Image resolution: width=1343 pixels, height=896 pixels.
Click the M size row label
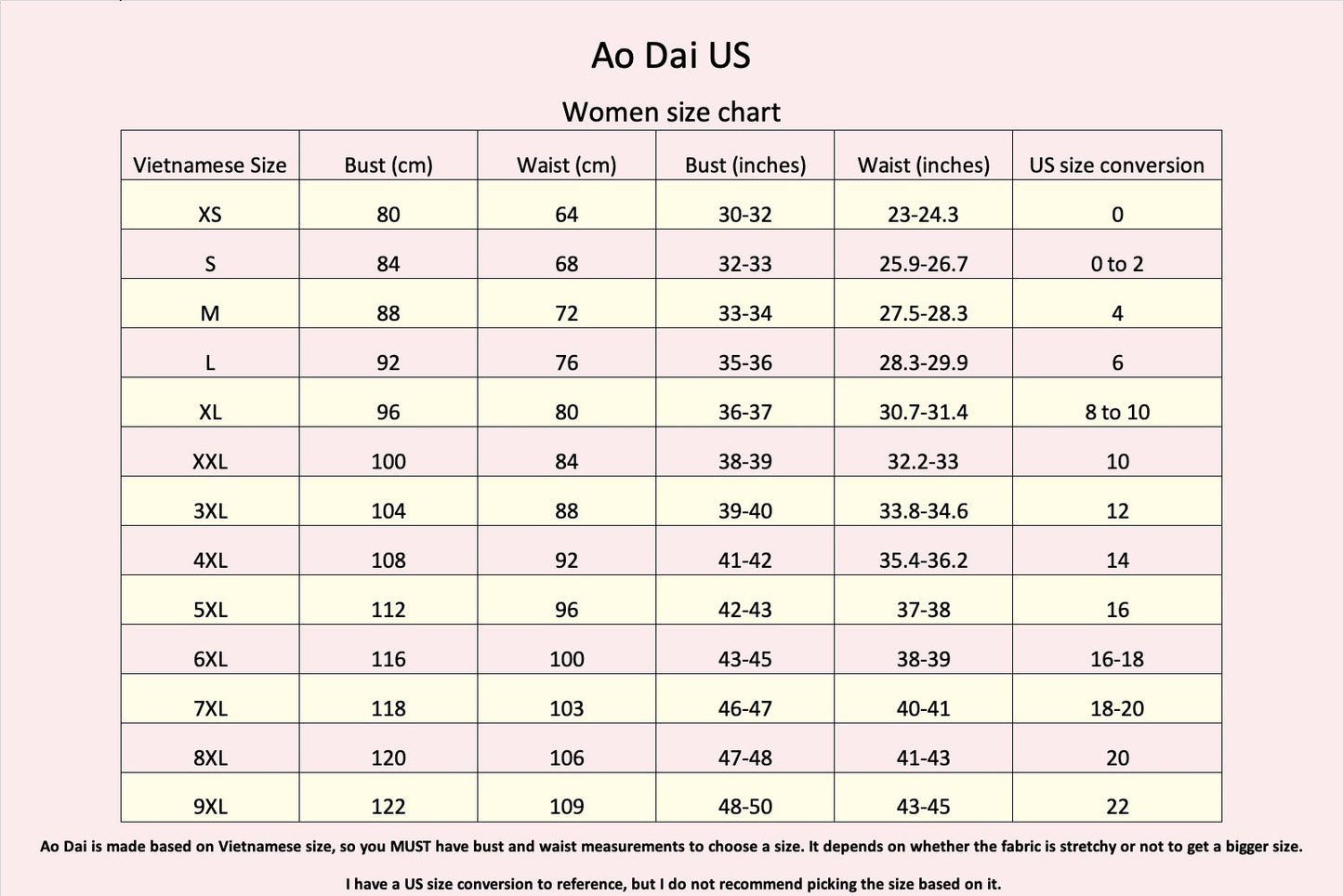pyautogui.click(x=210, y=313)
